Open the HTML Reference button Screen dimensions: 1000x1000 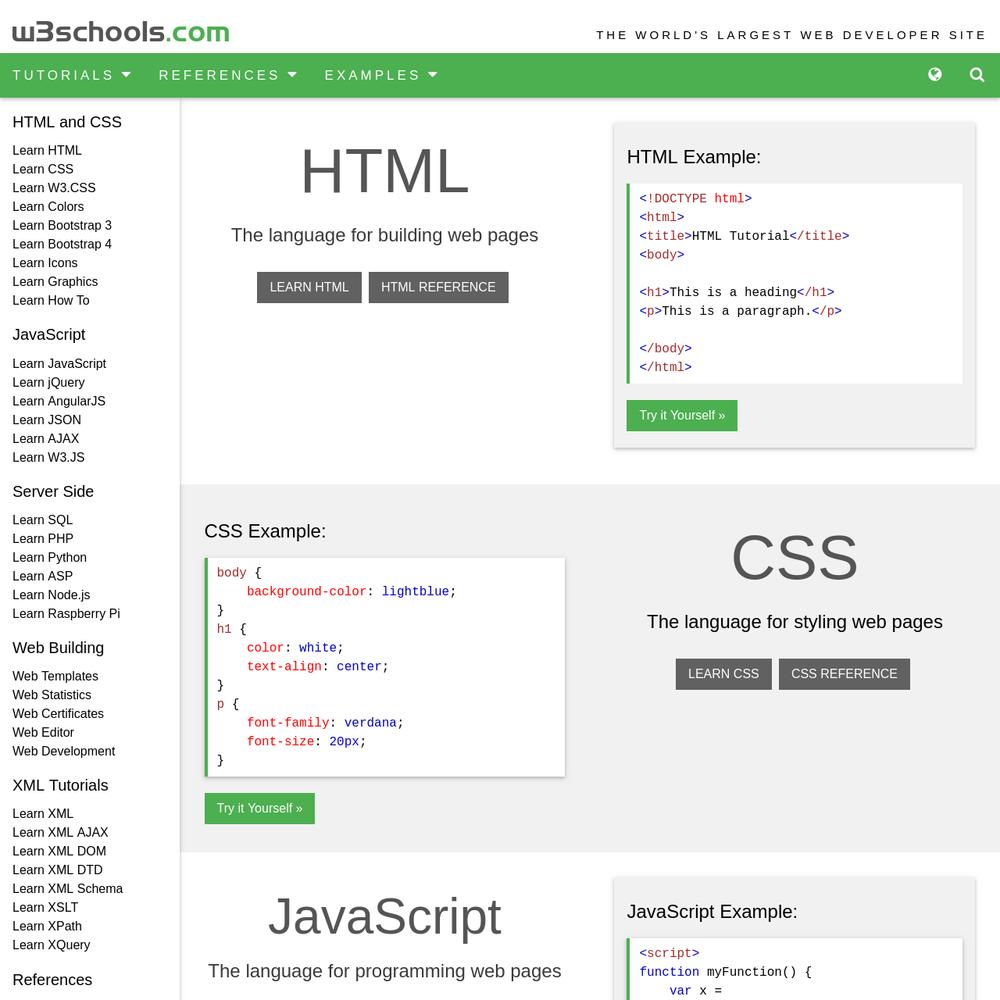click(x=438, y=287)
